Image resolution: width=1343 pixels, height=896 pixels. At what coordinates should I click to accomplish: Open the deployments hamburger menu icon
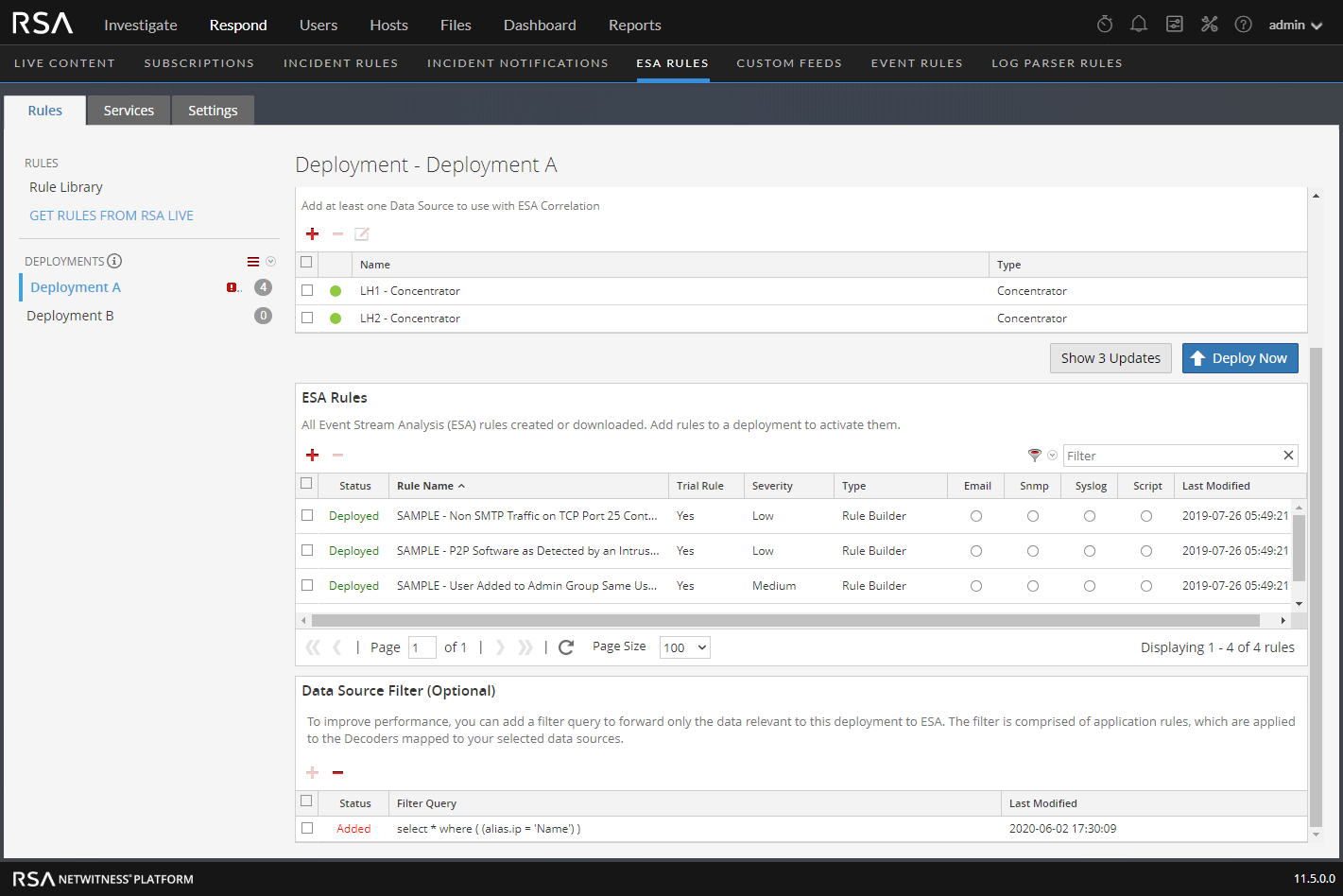pyautogui.click(x=253, y=262)
